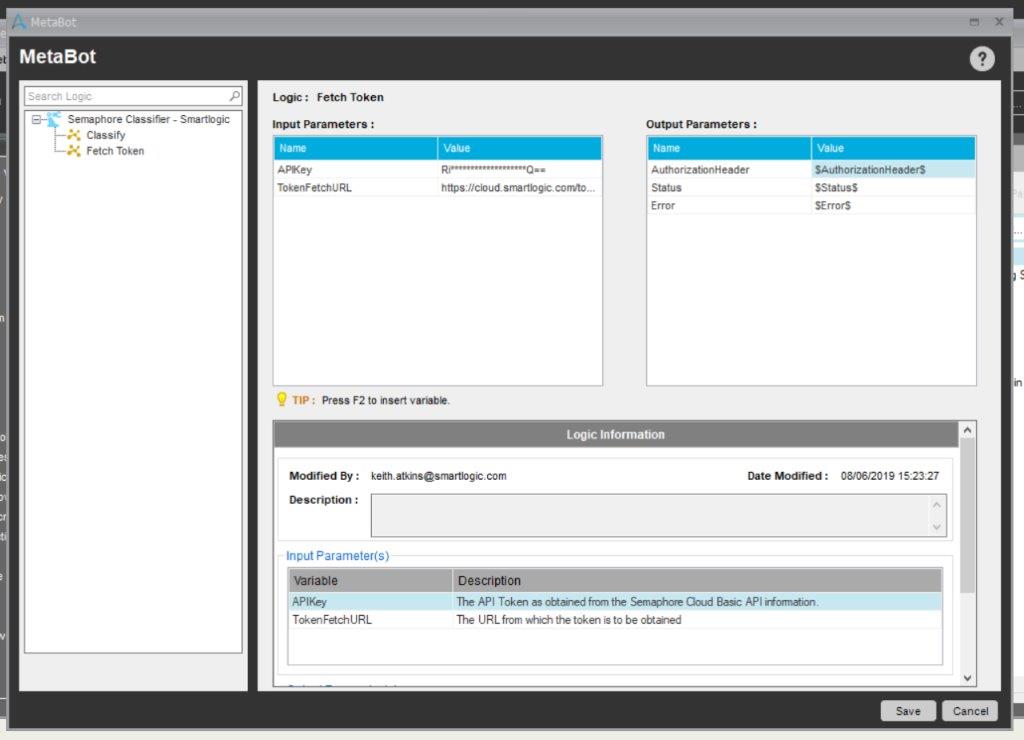Edit the APIKey input value

click(519, 170)
